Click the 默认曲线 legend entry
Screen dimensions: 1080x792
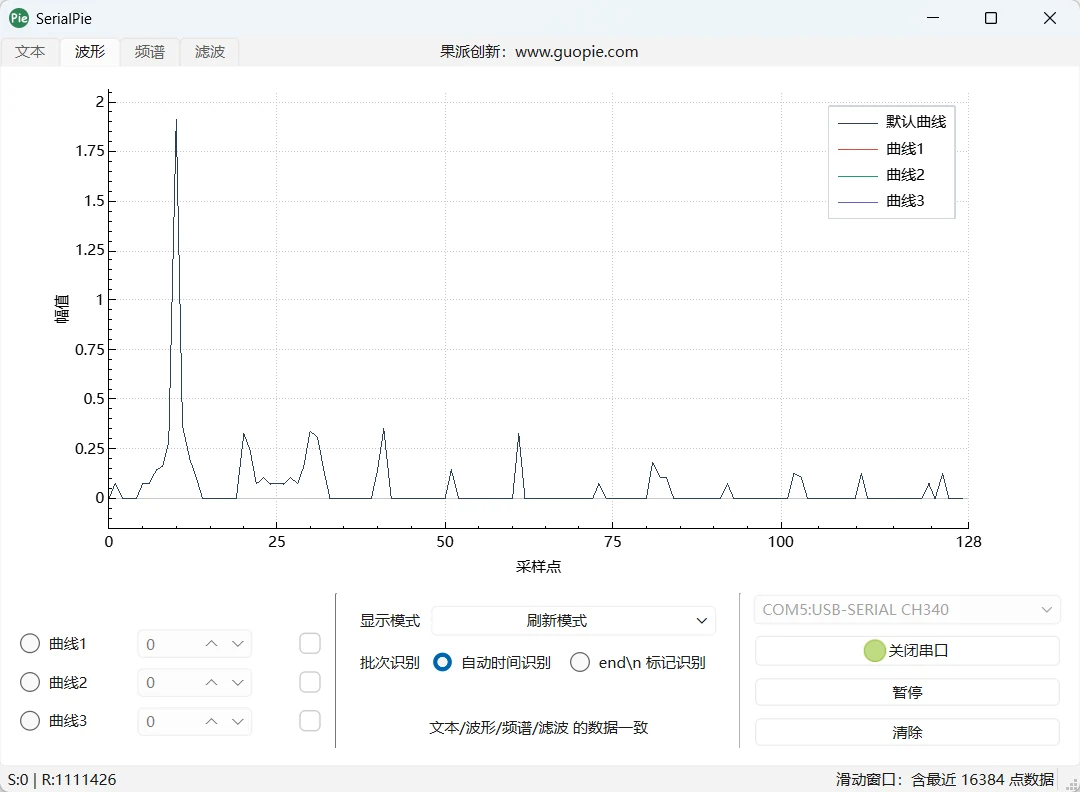(892, 122)
